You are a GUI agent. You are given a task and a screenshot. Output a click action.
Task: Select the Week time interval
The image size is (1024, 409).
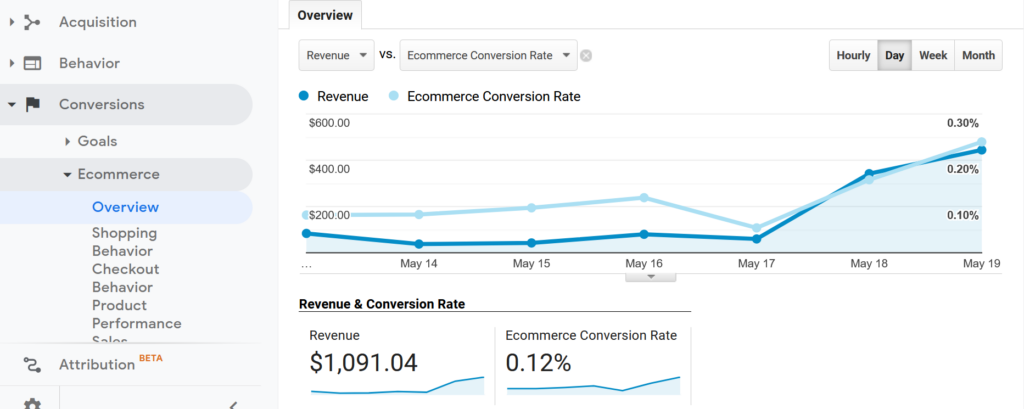[933, 56]
